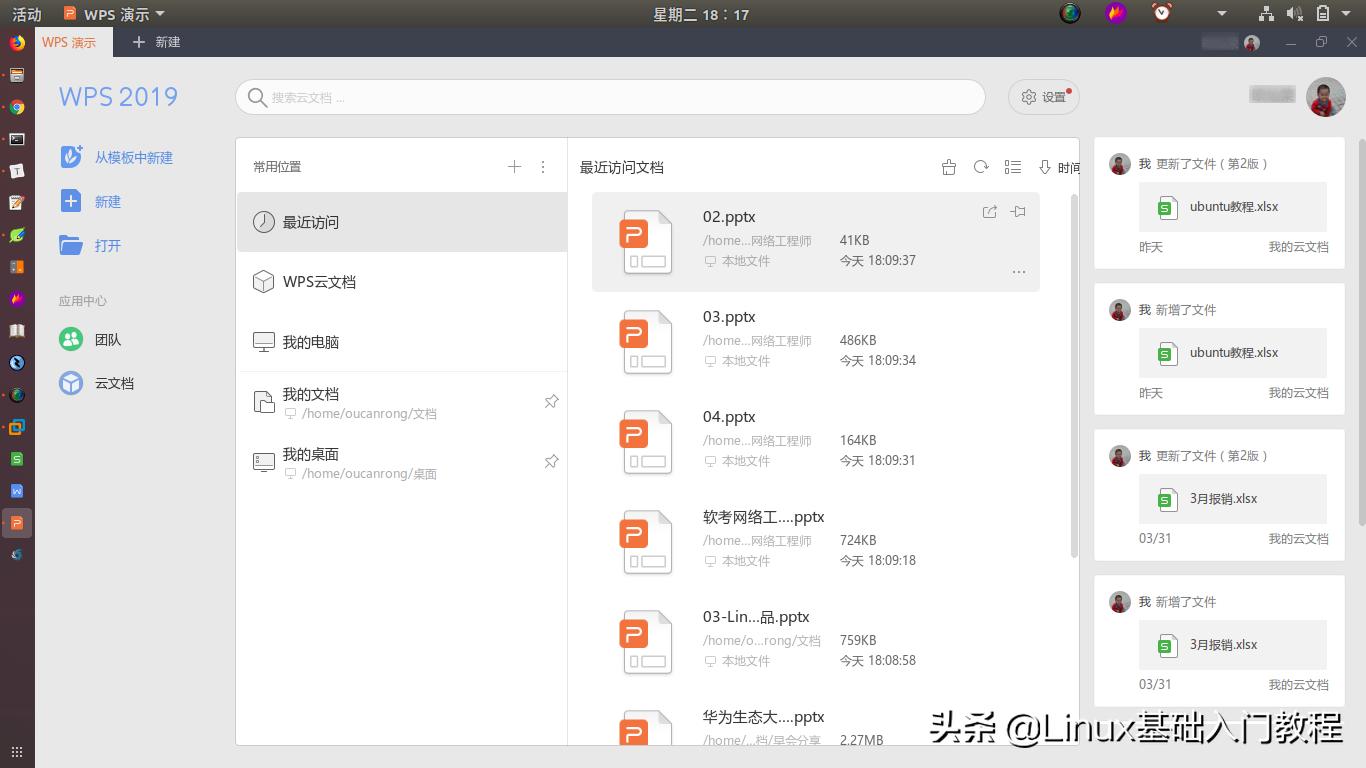Click the 团队 icon in application center
1366x768 pixels.
click(x=70, y=339)
